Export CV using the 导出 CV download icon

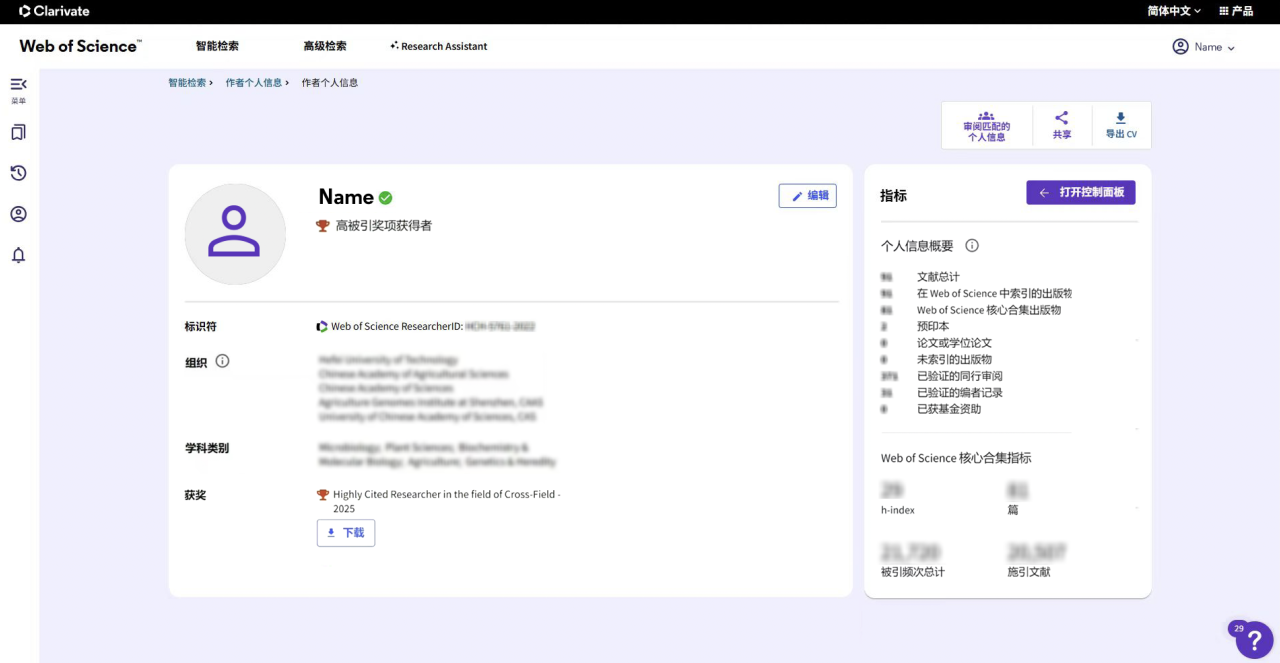tap(1120, 124)
